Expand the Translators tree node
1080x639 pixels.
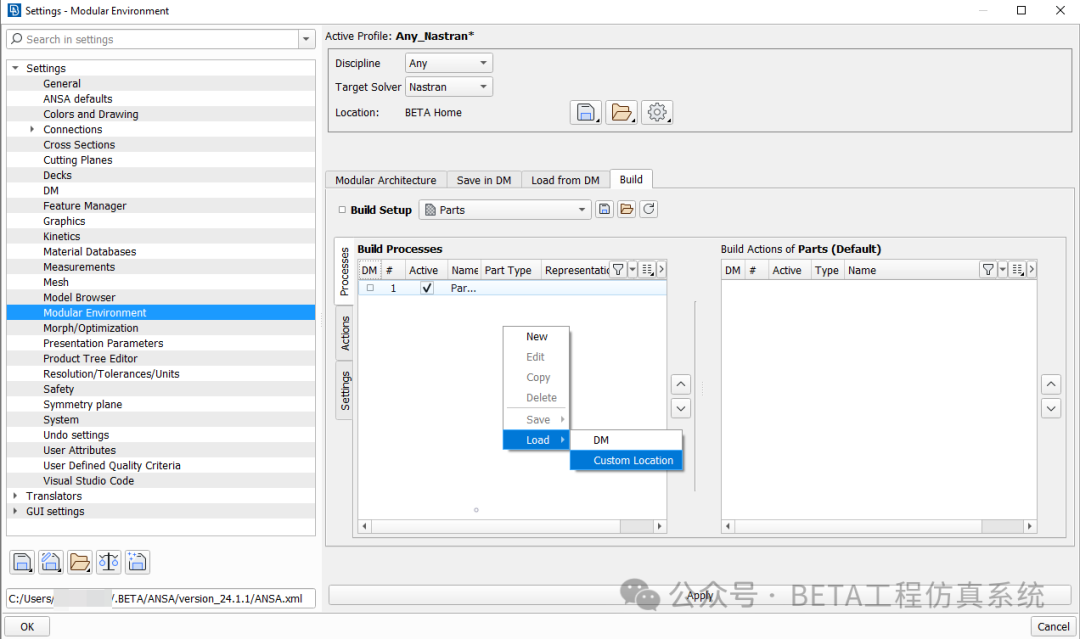[x=15, y=496]
